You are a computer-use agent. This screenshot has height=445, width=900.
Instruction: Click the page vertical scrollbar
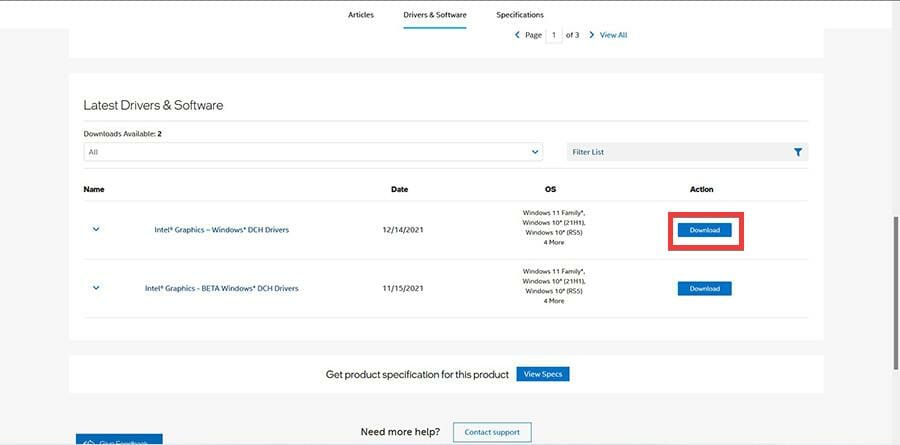click(x=896, y=293)
